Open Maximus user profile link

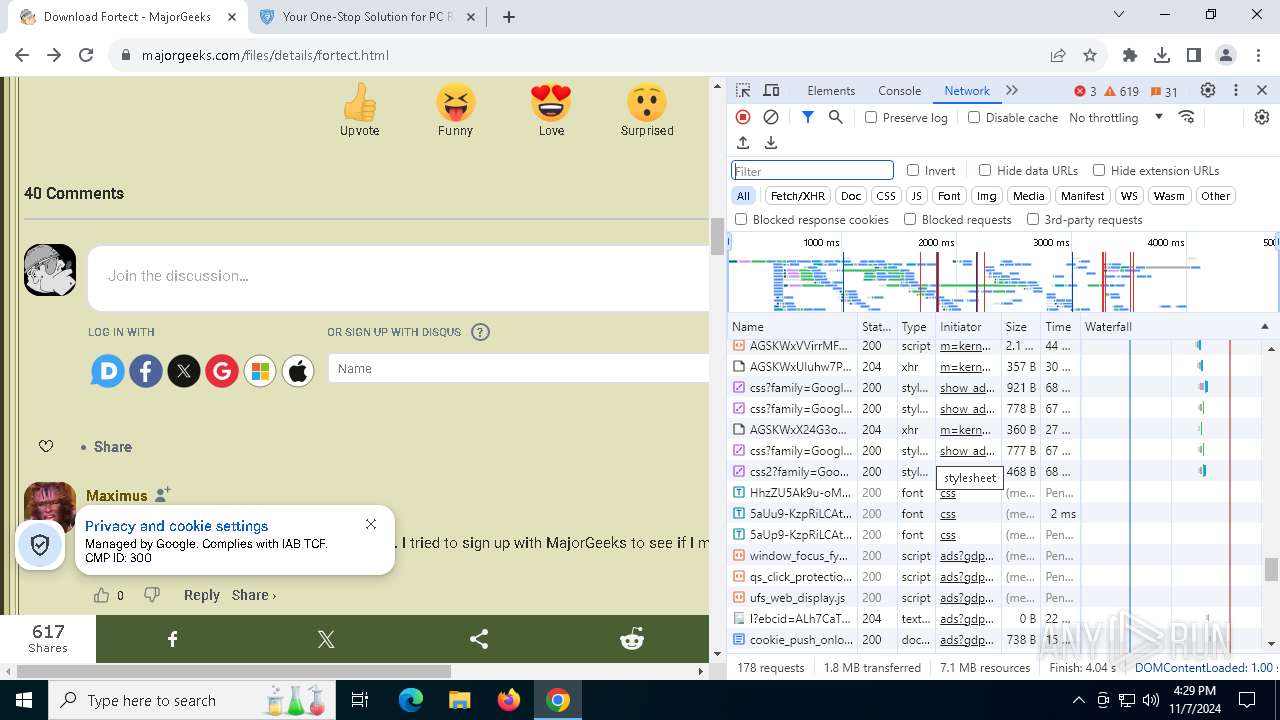(x=116, y=496)
